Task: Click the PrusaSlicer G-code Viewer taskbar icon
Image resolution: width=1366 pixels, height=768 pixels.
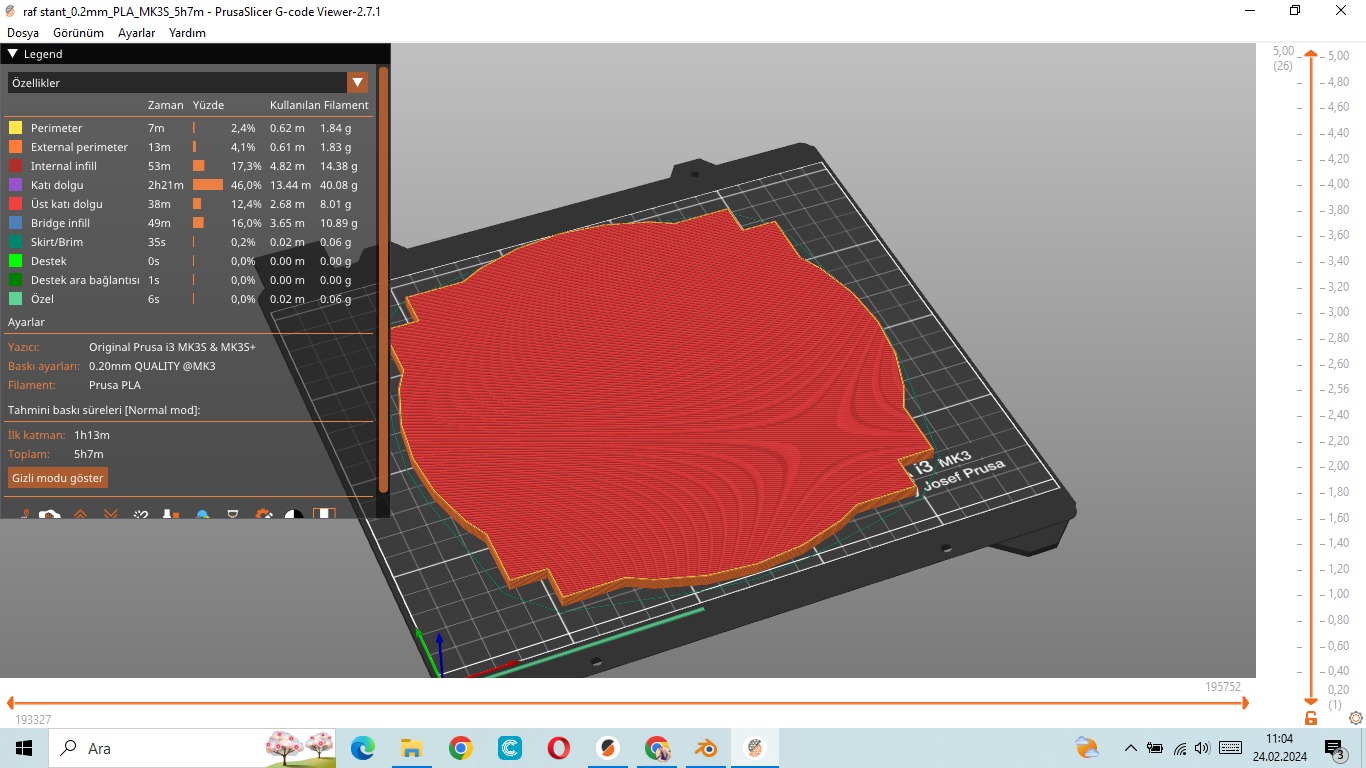Action: coord(755,748)
